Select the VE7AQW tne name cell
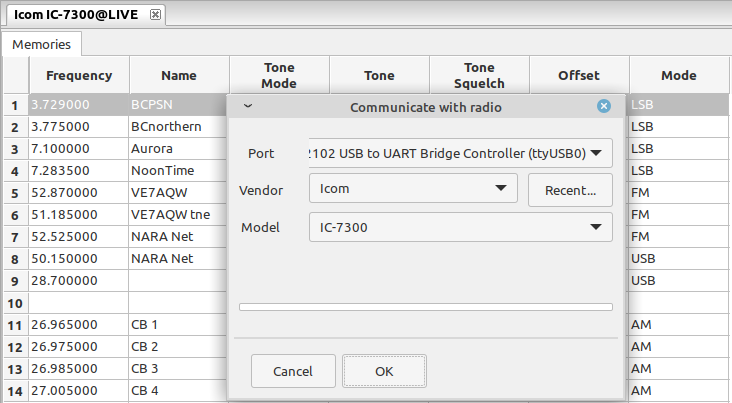Image resolution: width=732 pixels, height=403 pixels. 178,214
